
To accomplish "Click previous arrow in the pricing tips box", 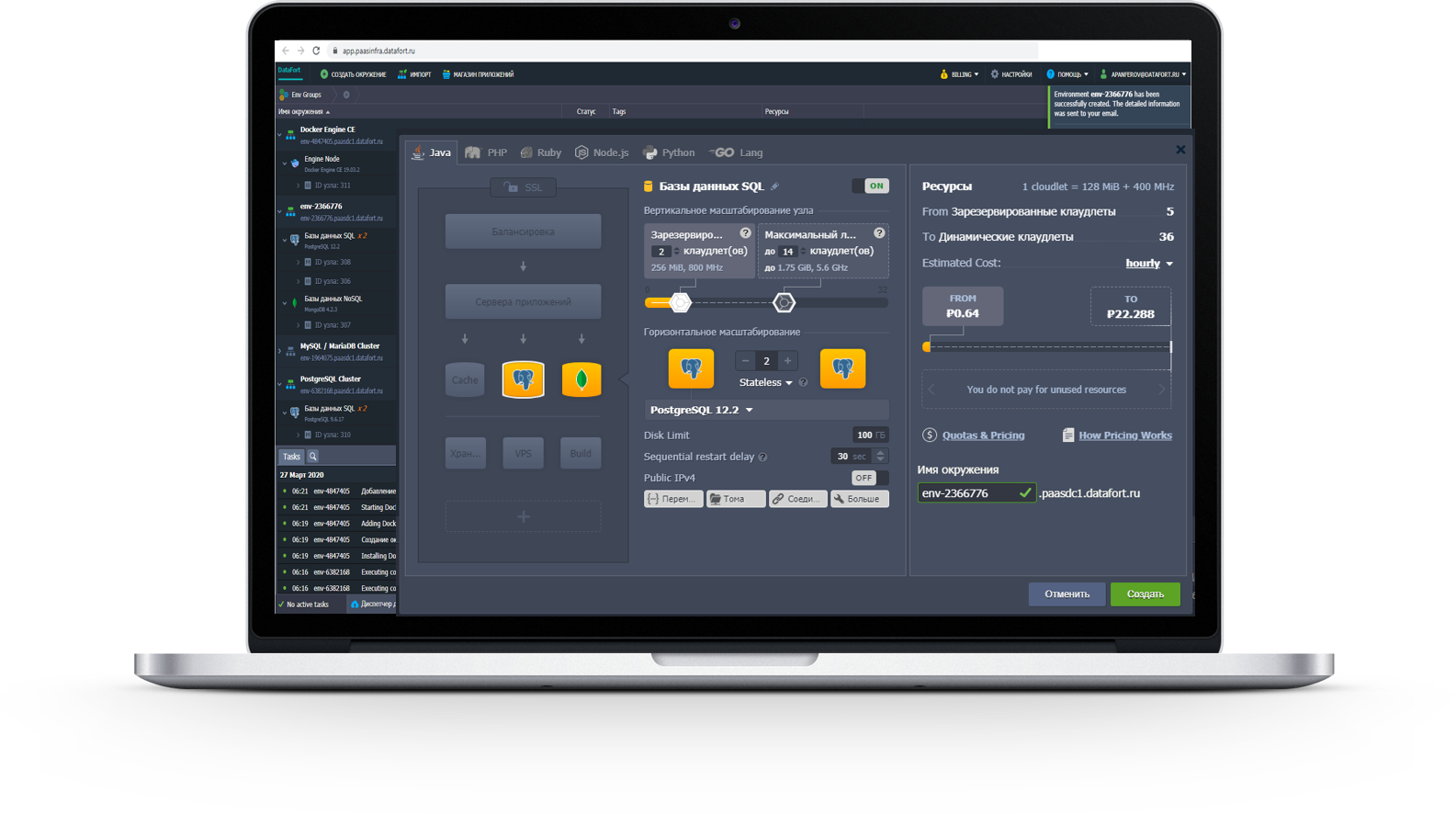I will click(931, 390).
